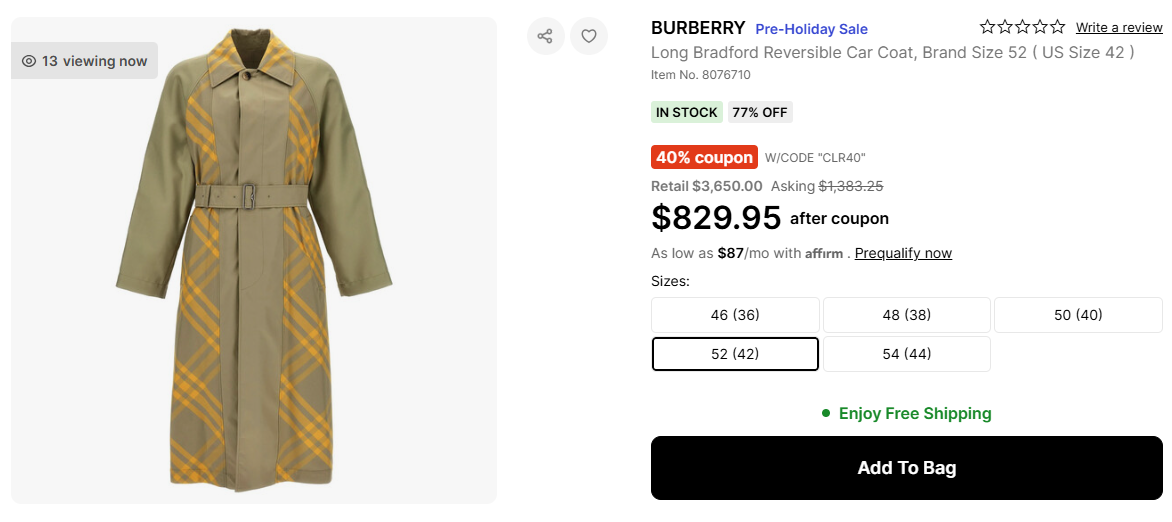The image size is (1172, 522).
Task: Add coat to wishlist with heart icon
Action: [589, 37]
